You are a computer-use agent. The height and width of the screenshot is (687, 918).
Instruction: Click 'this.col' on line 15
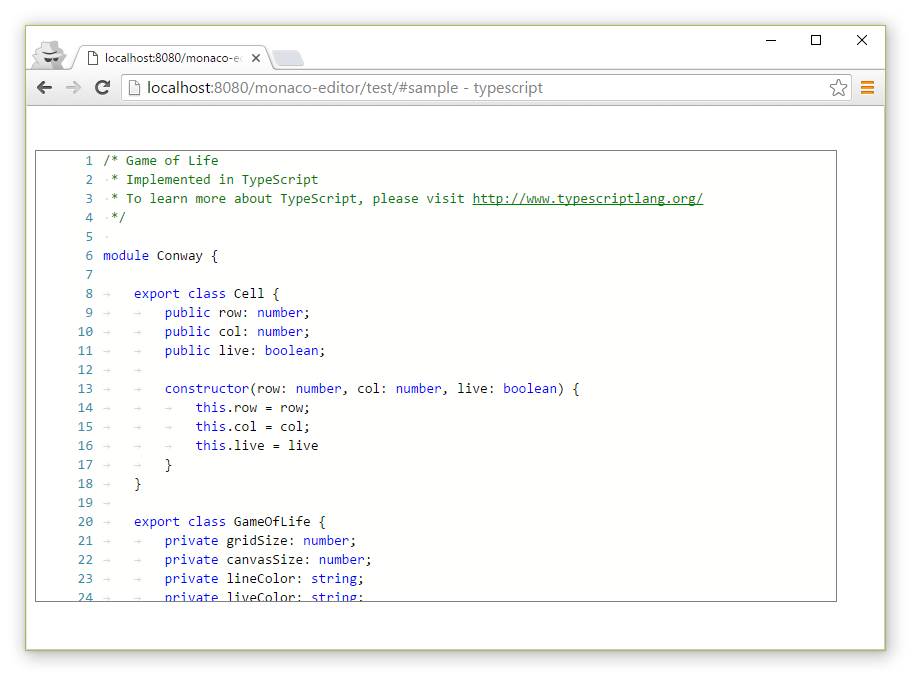[226, 426]
